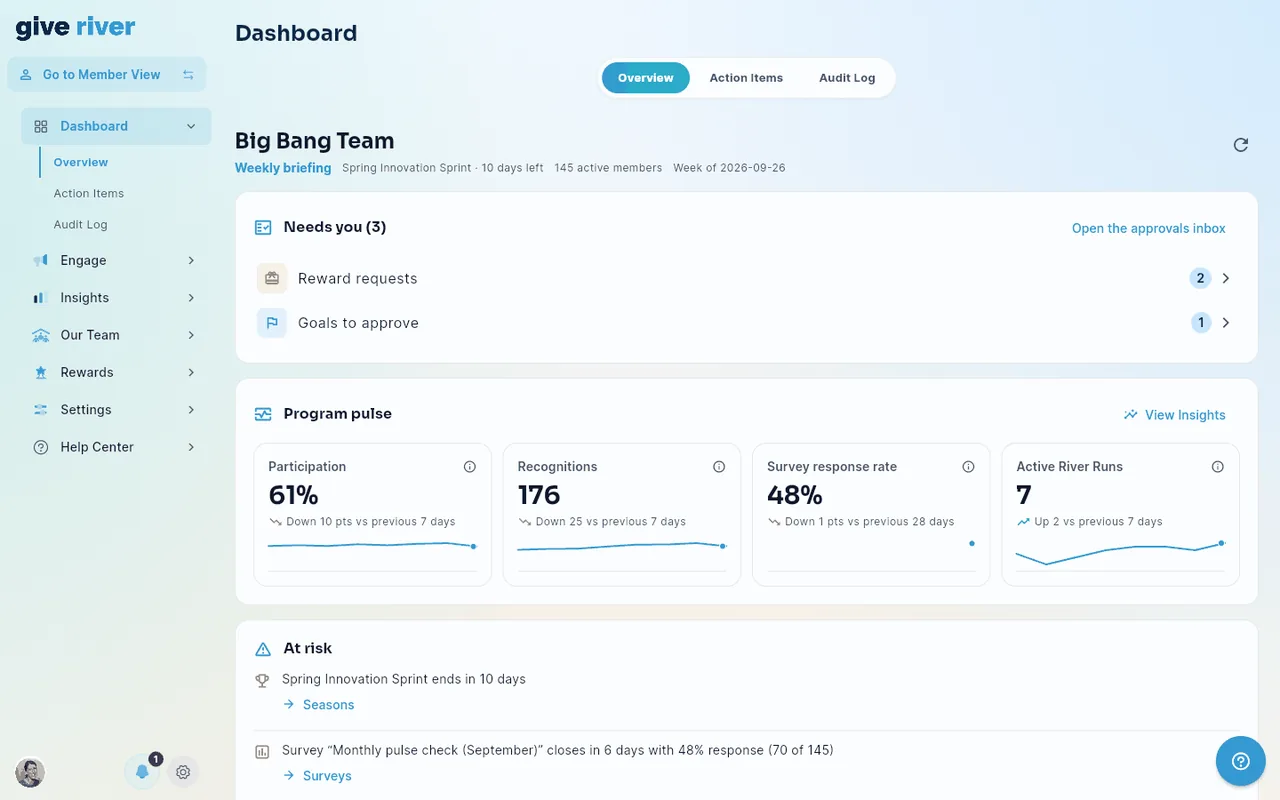Click the Active River Runs sparkline chart
1280x800 pixels.
click(1120, 553)
